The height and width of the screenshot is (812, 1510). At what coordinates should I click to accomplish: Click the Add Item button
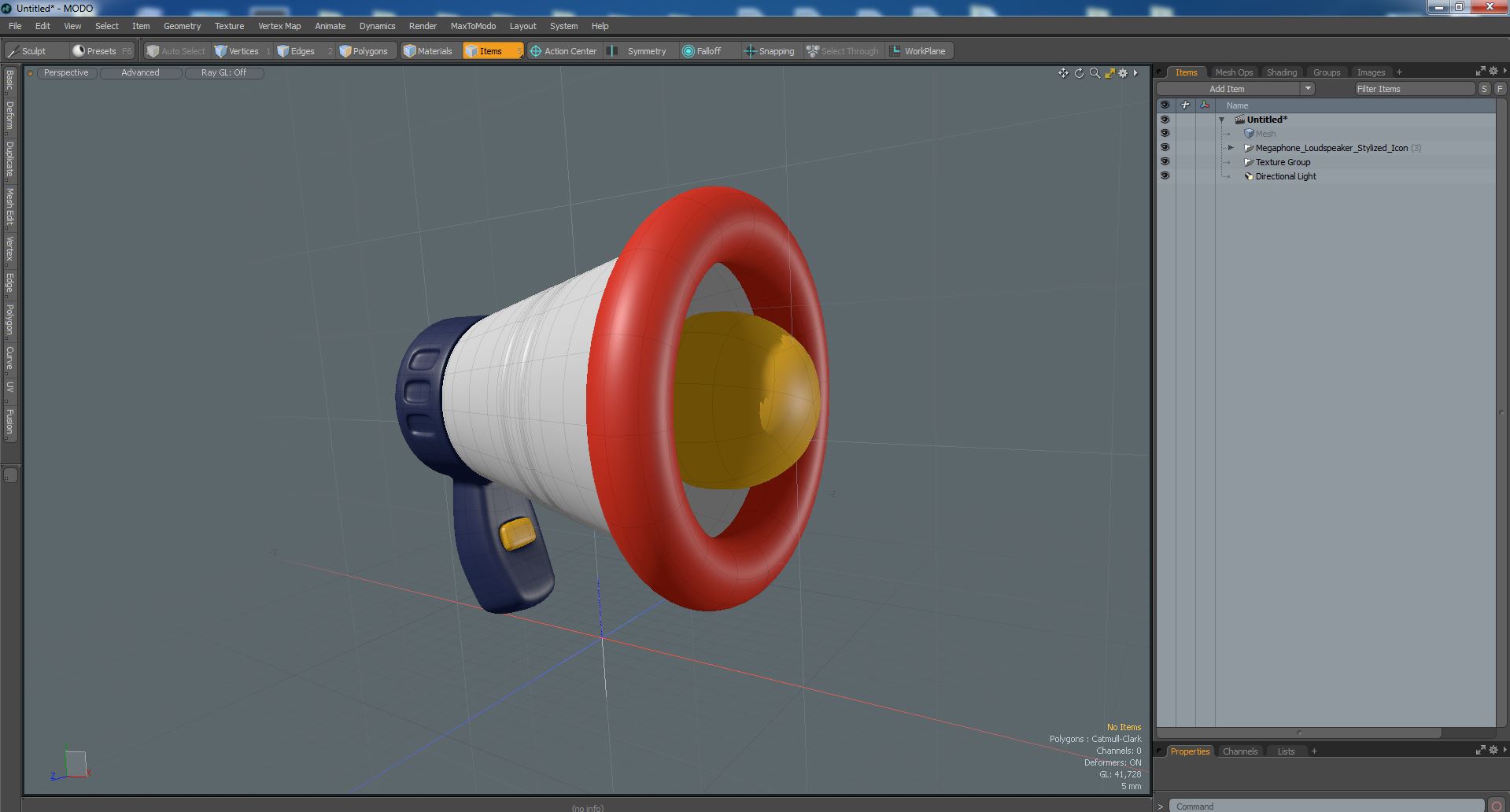point(1228,89)
